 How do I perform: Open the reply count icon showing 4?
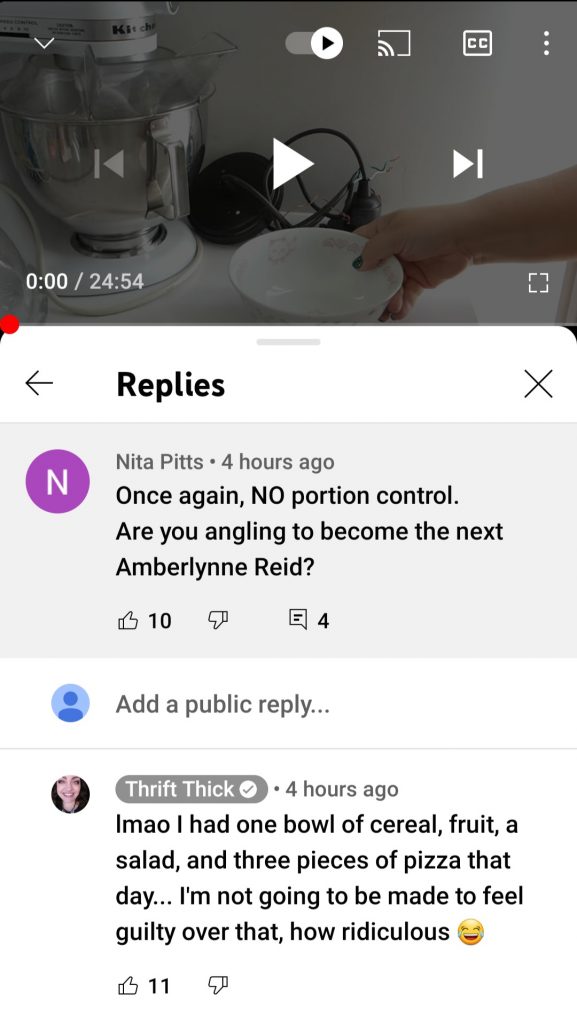coord(298,619)
